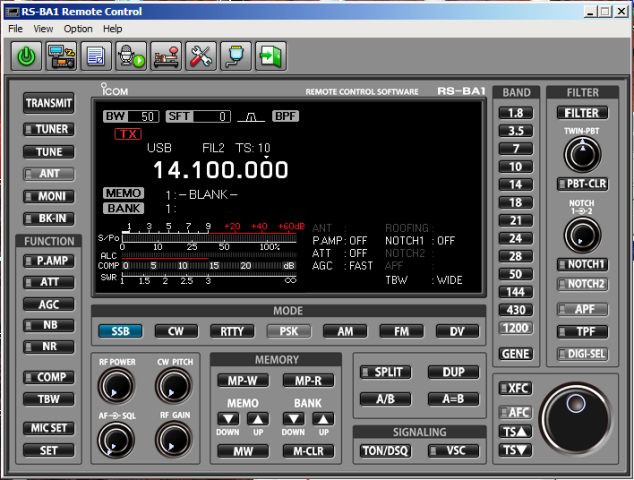Open the View menu
The image size is (634, 480).
43,29
